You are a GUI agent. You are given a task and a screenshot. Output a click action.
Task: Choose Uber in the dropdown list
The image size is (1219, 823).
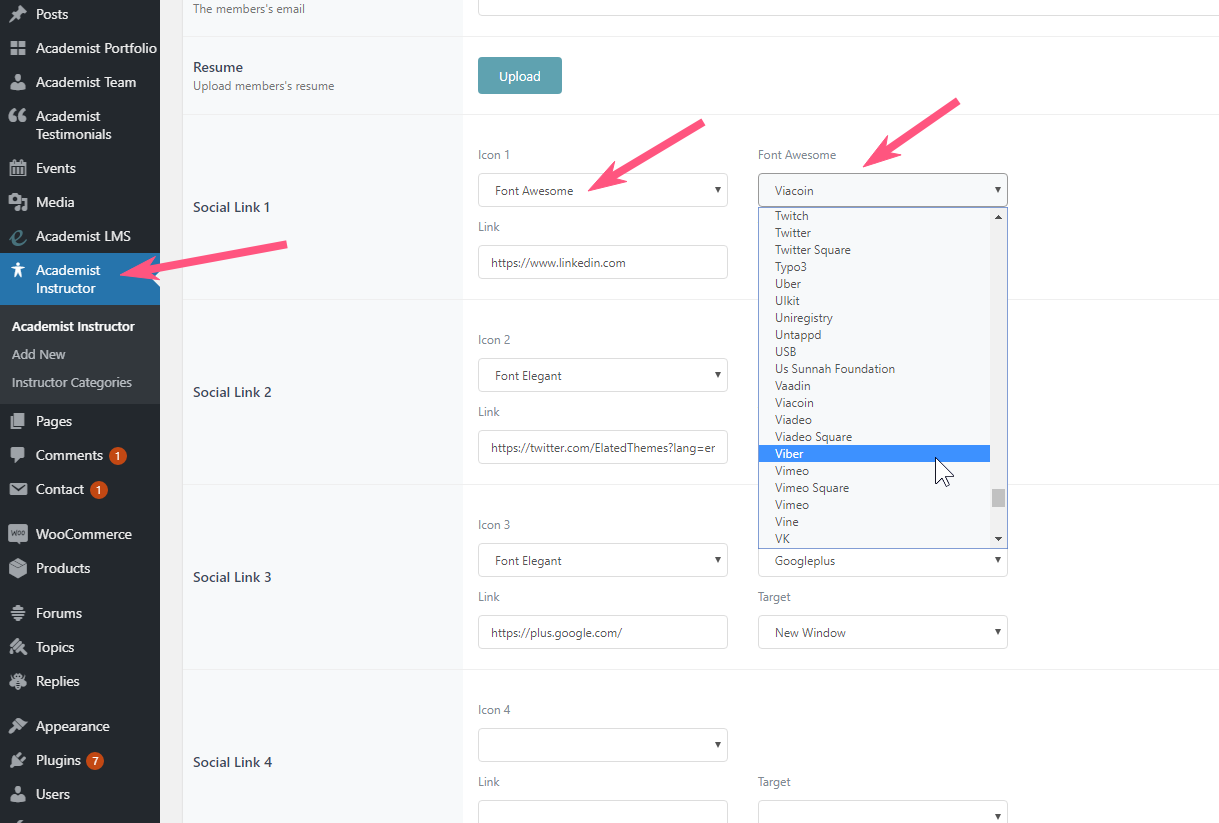(875, 284)
